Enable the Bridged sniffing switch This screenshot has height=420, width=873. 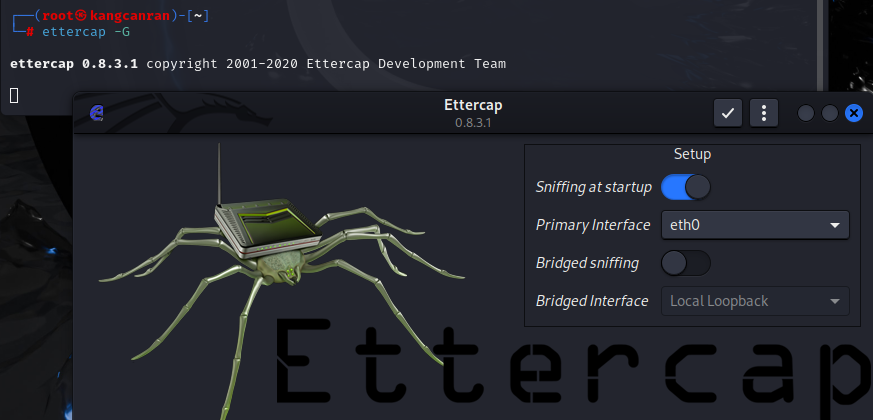(x=685, y=263)
